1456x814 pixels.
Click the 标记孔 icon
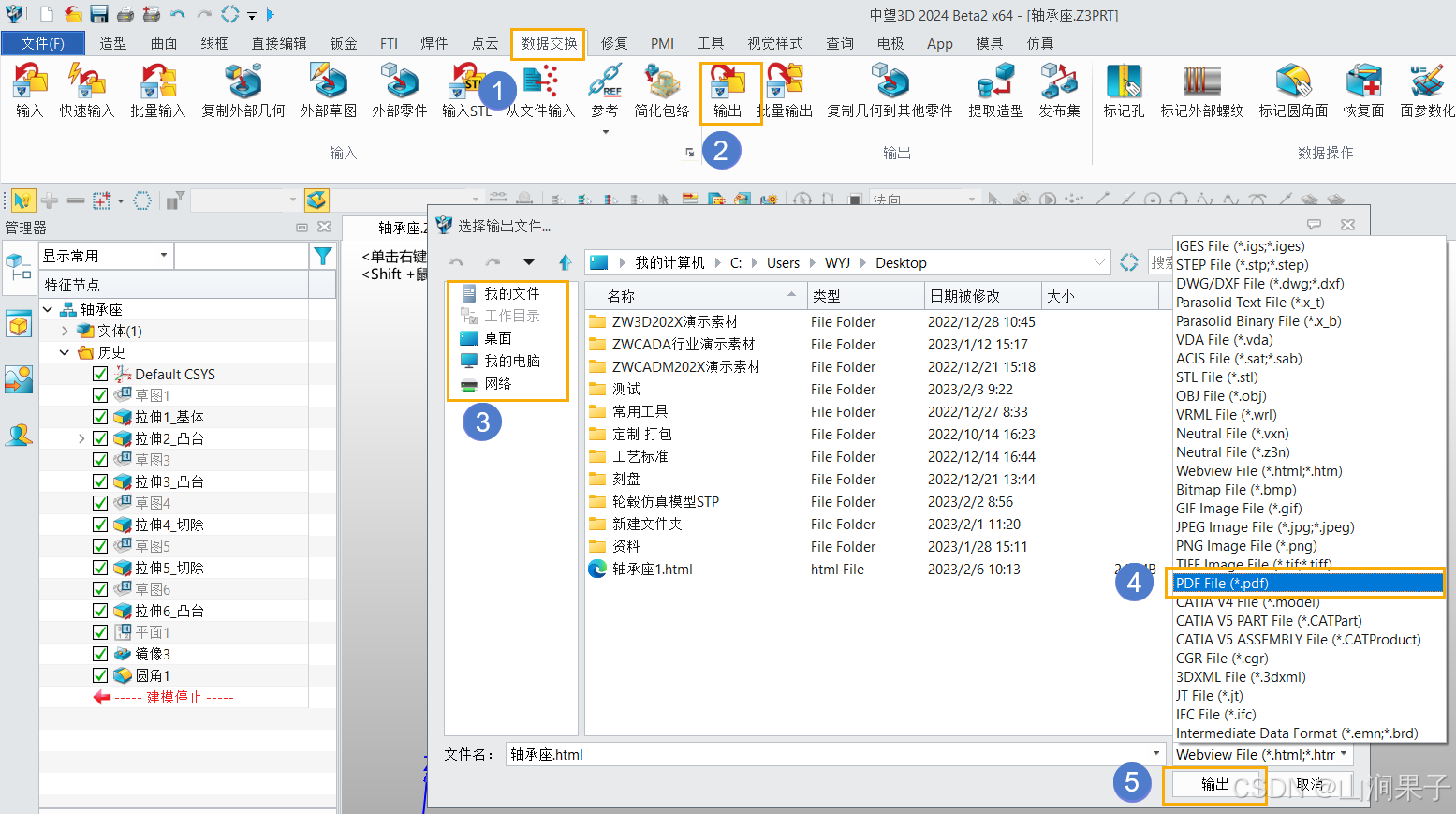tap(1124, 91)
